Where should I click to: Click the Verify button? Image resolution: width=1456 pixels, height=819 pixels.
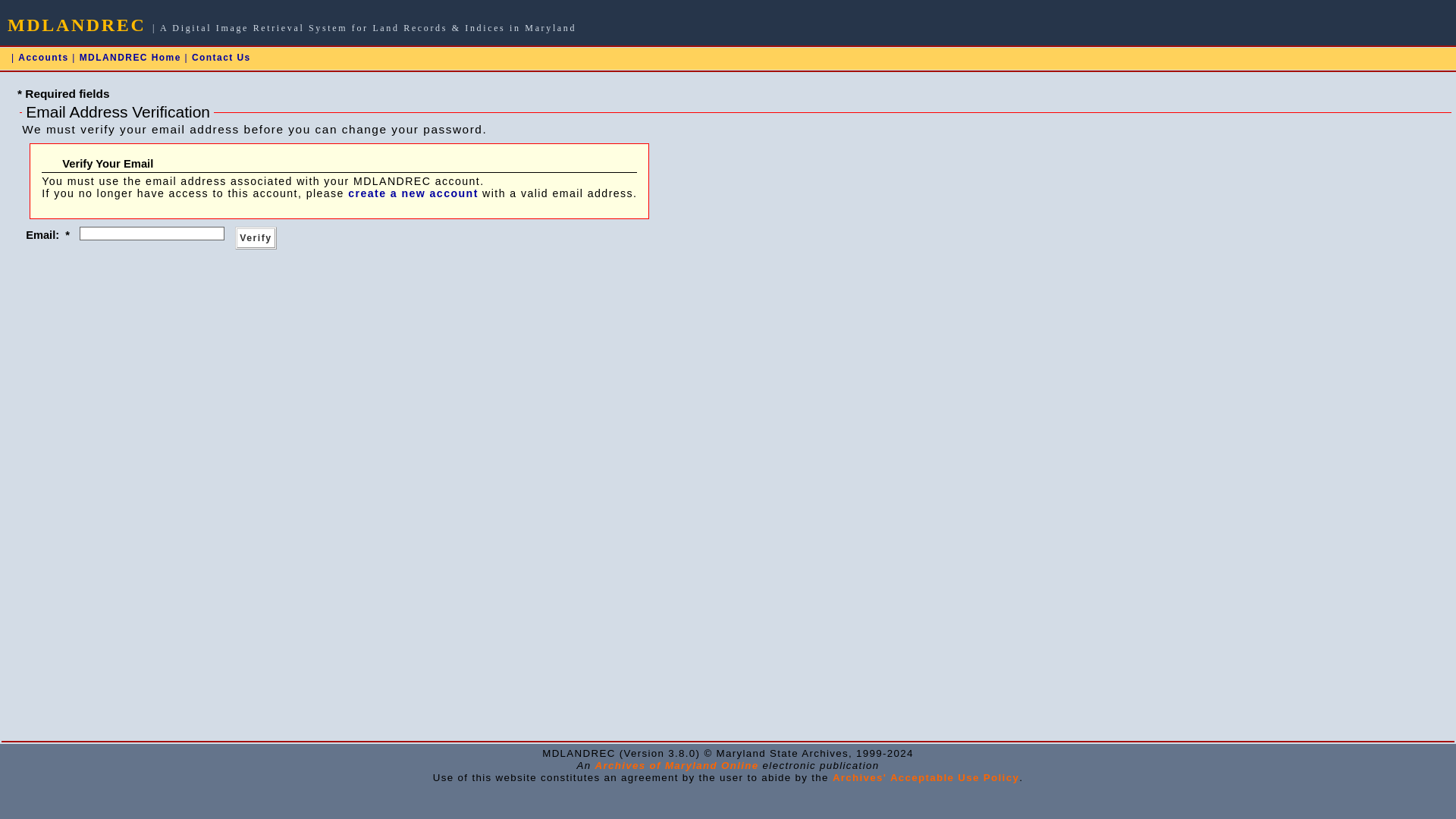pos(256,238)
